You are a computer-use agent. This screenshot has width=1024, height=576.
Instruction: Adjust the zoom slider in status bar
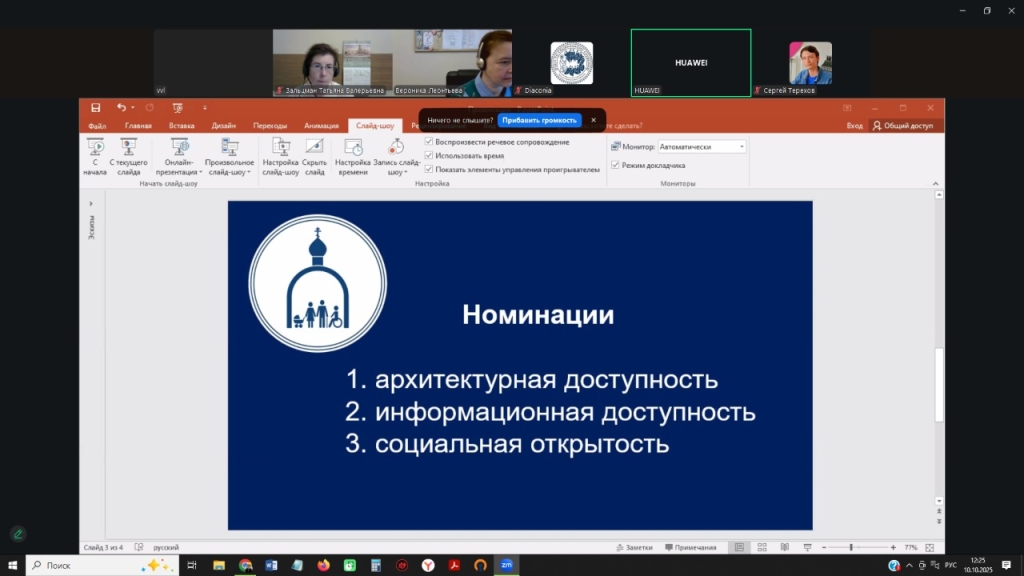851,547
